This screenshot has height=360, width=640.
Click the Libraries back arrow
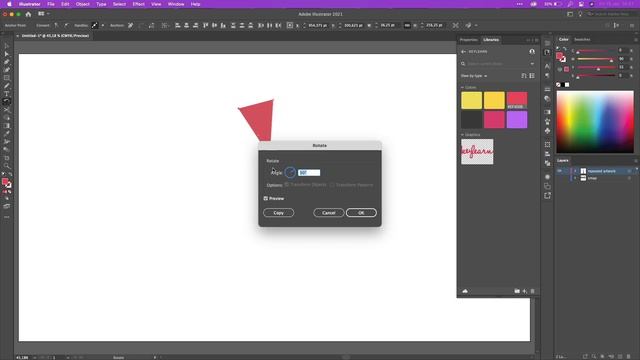(463, 52)
